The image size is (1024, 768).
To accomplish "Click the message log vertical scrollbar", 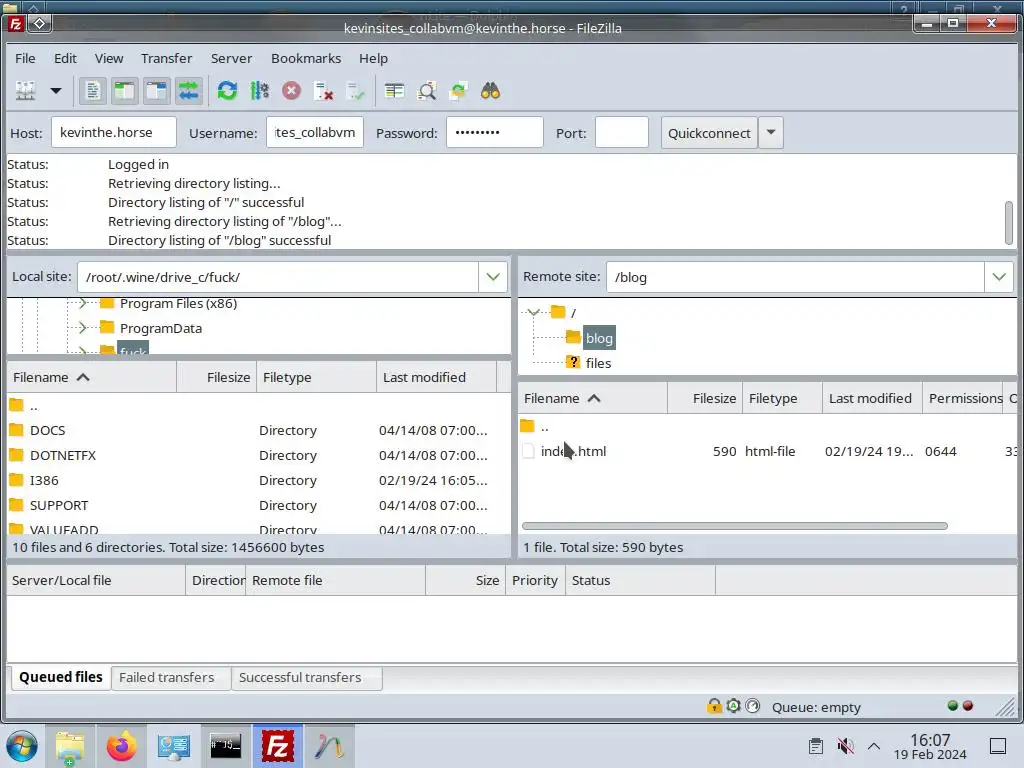I will pyautogui.click(x=1009, y=222).
